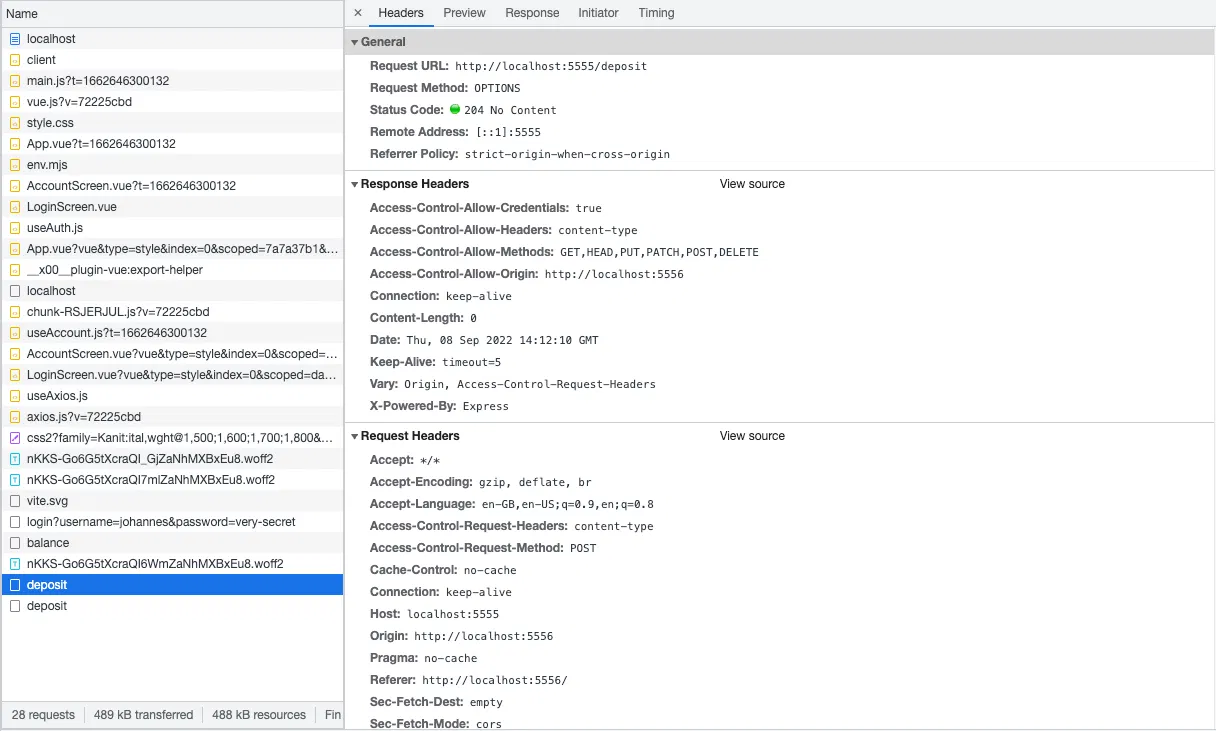View source of Request Headers
Image resolution: width=1216 pixels, height=731 pixels.
[752, 436]
